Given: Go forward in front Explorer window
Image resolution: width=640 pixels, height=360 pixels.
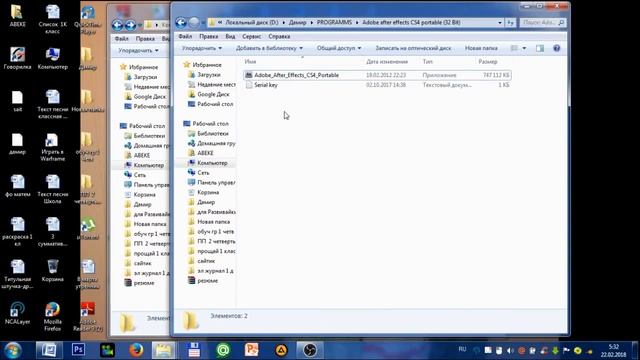Looking at the screenshot, I should click(x=194, y=22).
